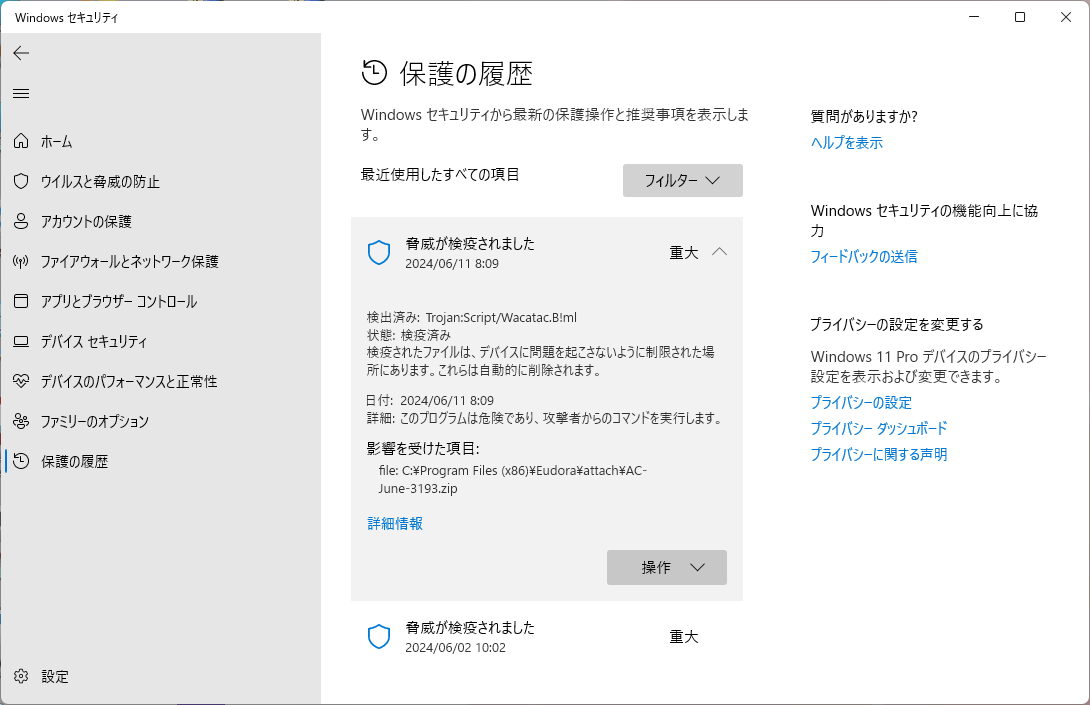
Task: Go to ホーム page
Action: [161, 141]
